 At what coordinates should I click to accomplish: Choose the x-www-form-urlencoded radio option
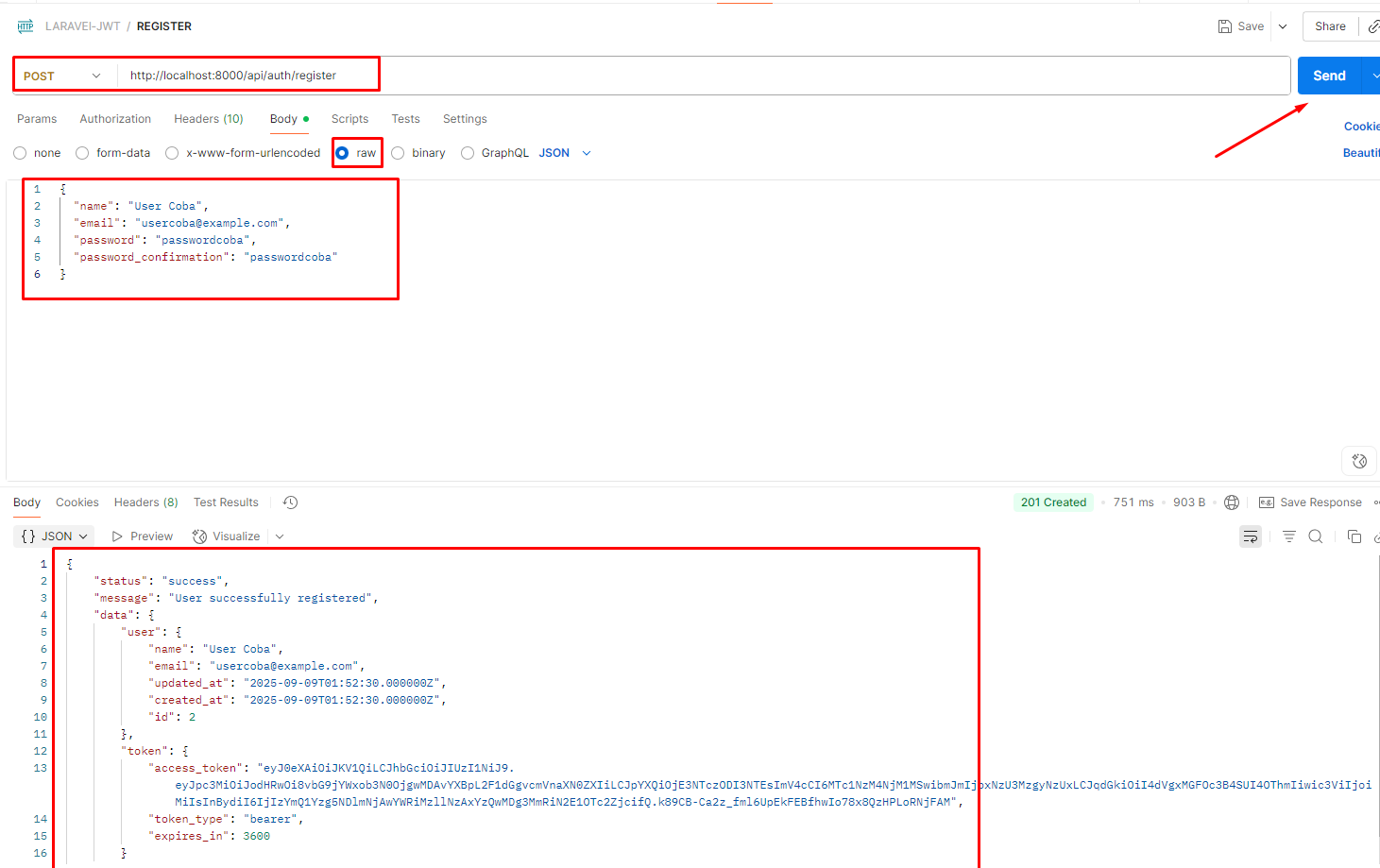click(172, 153)
